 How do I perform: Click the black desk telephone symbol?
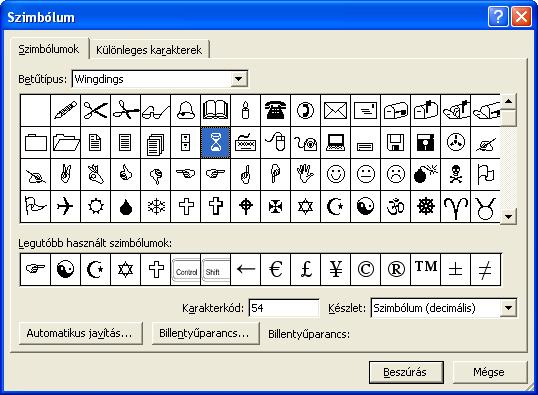click(x=276, y=111)
